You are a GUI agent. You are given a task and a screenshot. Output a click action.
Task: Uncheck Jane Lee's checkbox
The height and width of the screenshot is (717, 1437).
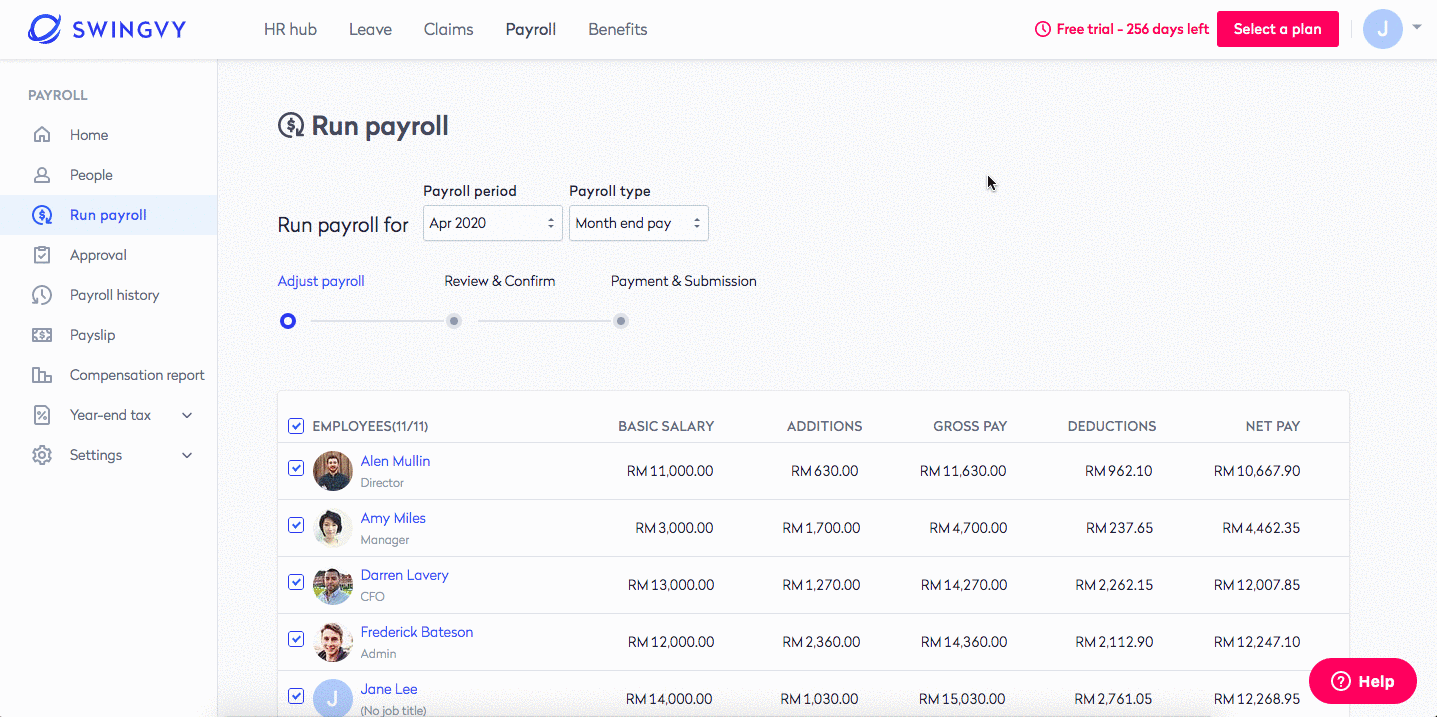(296, 696)
